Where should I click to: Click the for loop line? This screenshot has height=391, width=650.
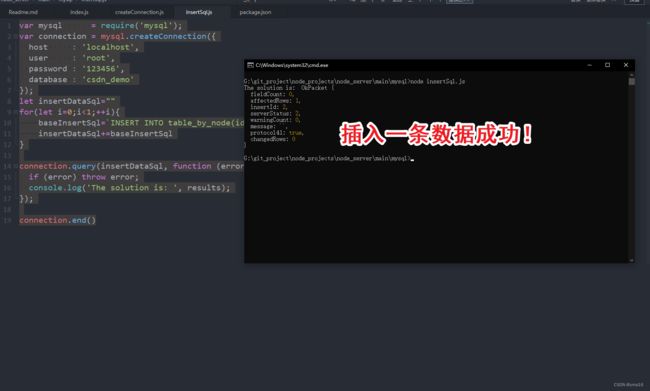[69, 112]
